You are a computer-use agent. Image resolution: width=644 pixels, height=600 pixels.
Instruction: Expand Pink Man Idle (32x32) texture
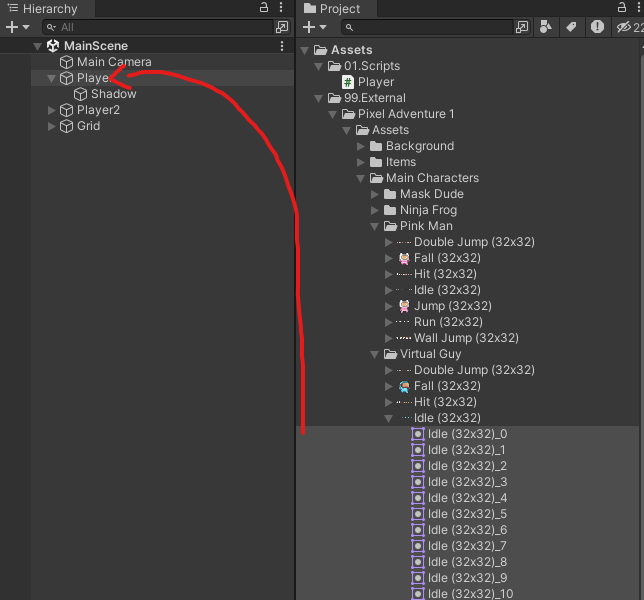[389, 290]
